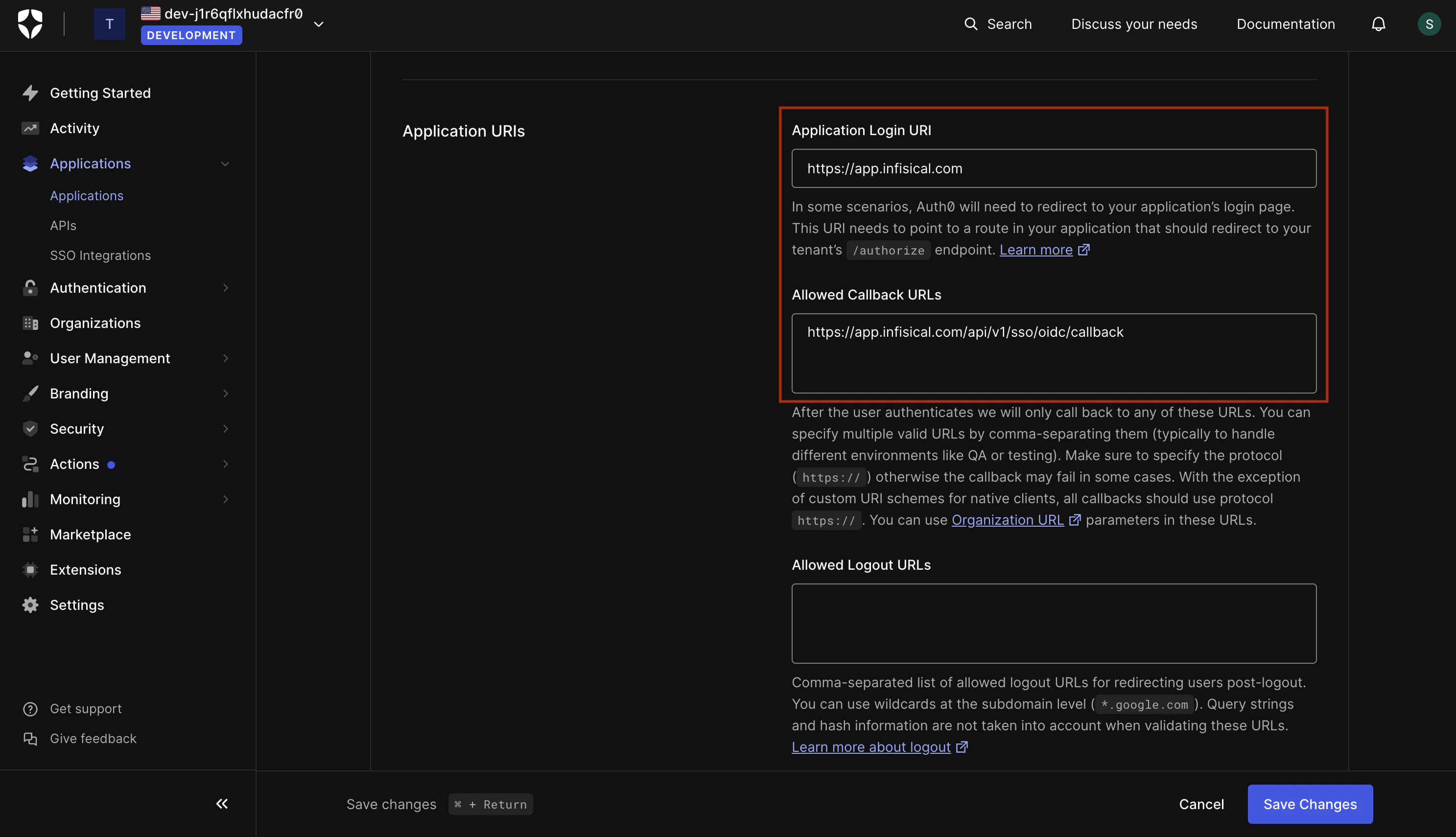This screenshot has height=837, width=1456.
Task: Click the Application Login URI field
Action: [x=1054, y=168]
